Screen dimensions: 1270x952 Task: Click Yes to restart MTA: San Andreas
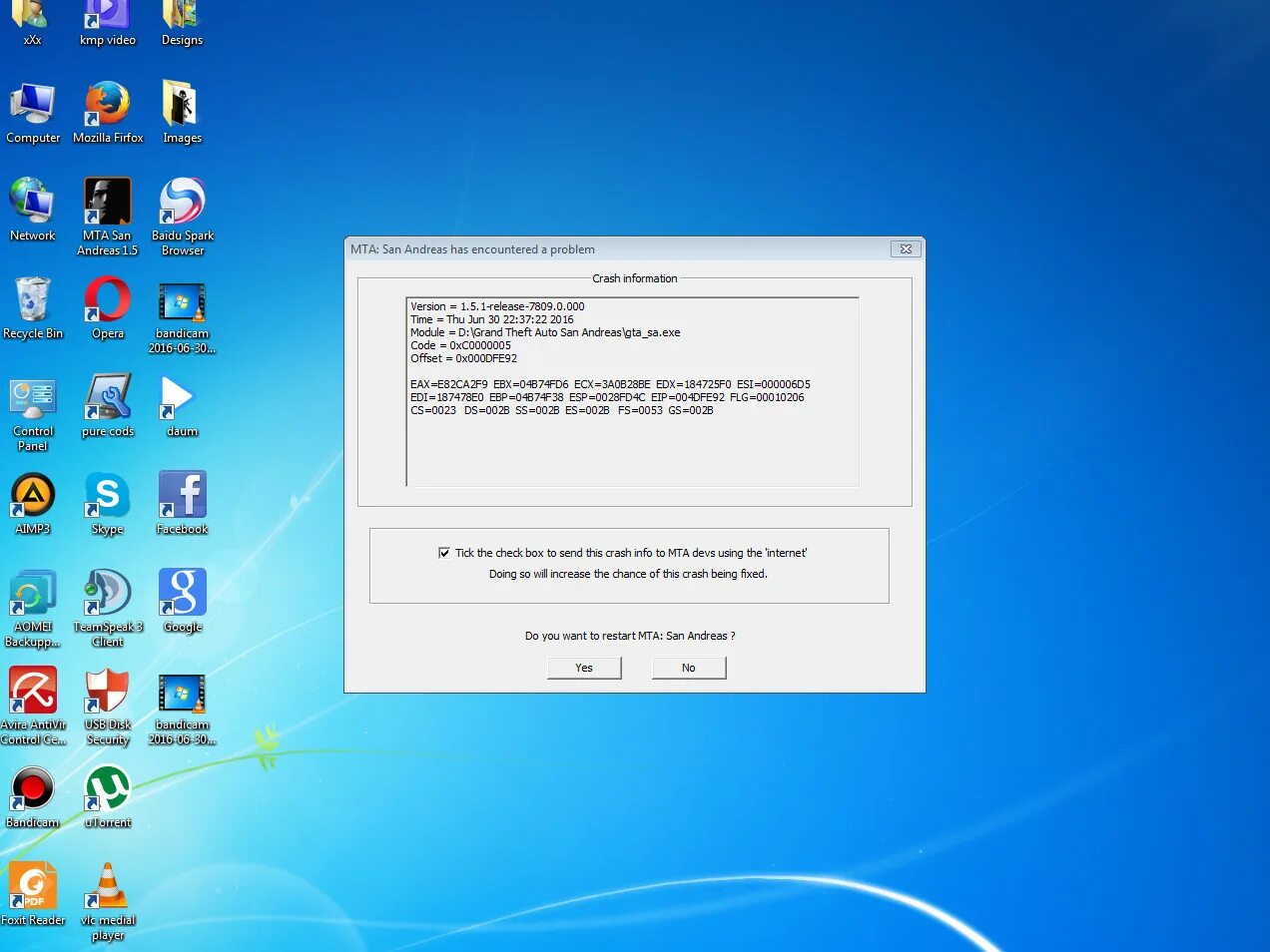click(584, 668)
